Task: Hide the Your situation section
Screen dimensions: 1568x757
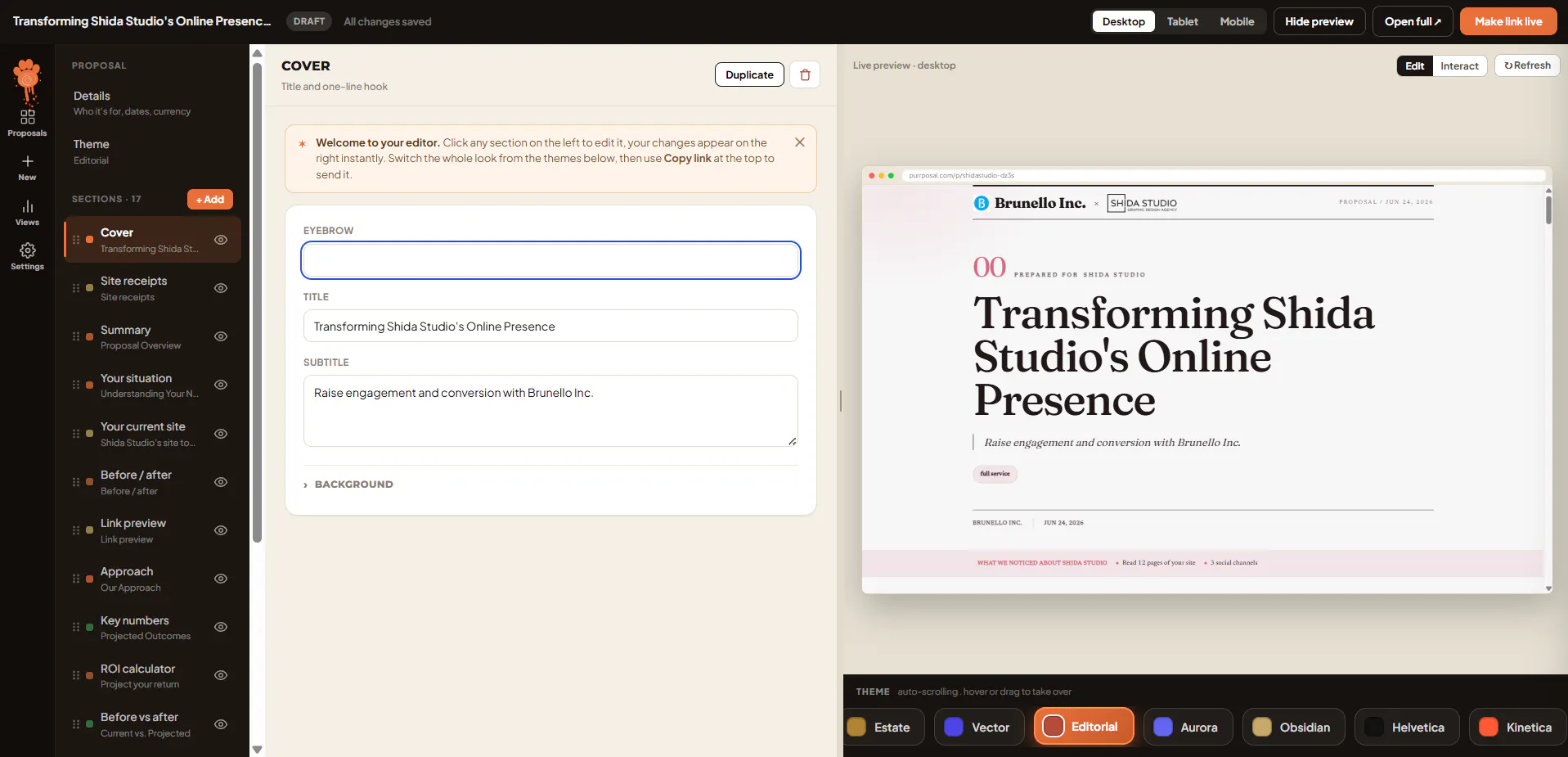Action: (221, 385)
